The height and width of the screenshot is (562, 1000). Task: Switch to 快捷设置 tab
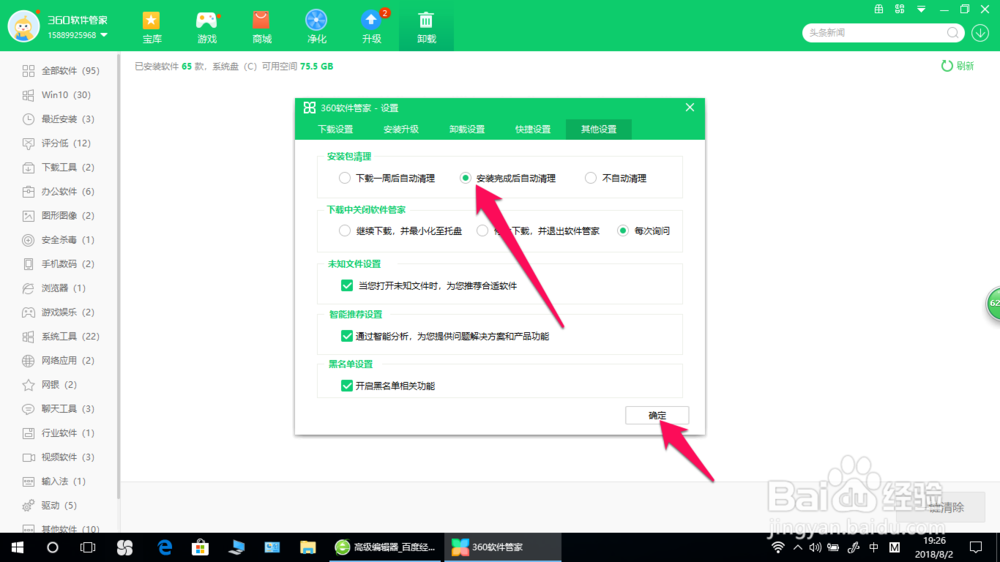pyautogui.click(x=533, y=129)
